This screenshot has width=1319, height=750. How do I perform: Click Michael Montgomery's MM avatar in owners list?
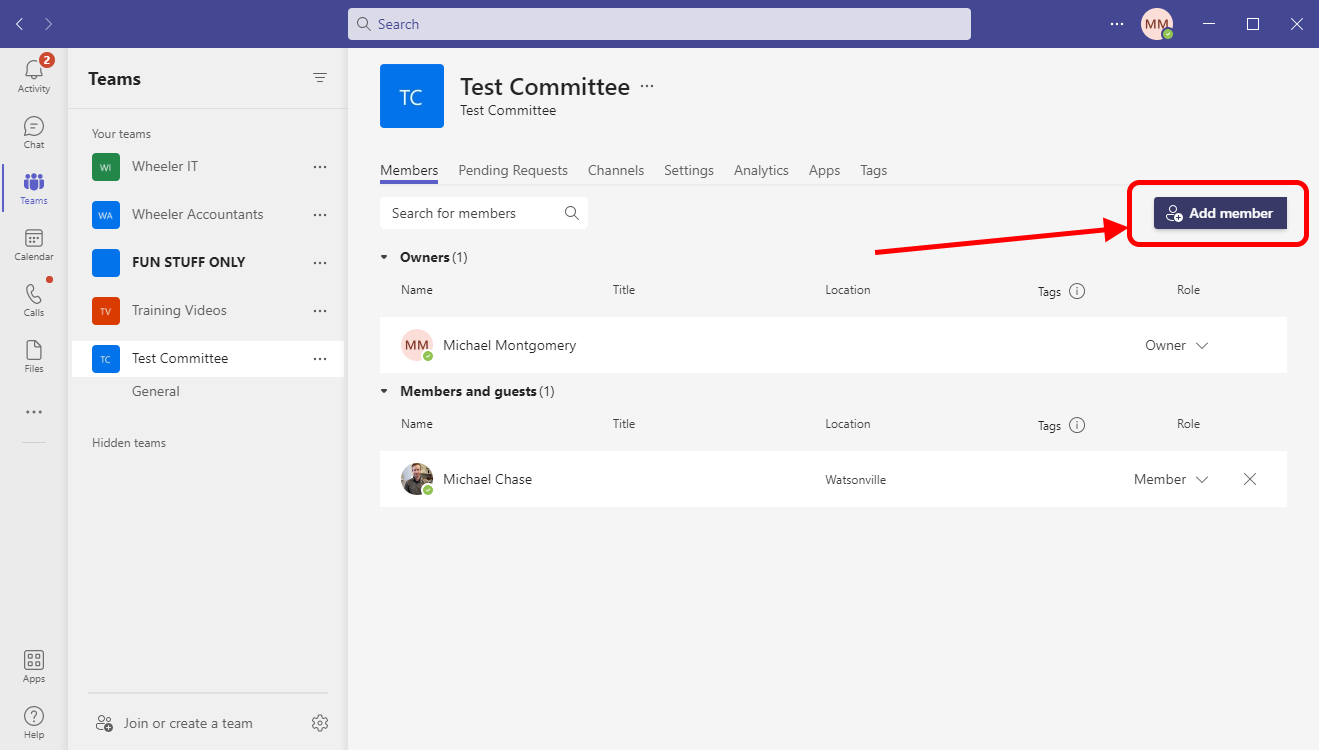[417, 345]
